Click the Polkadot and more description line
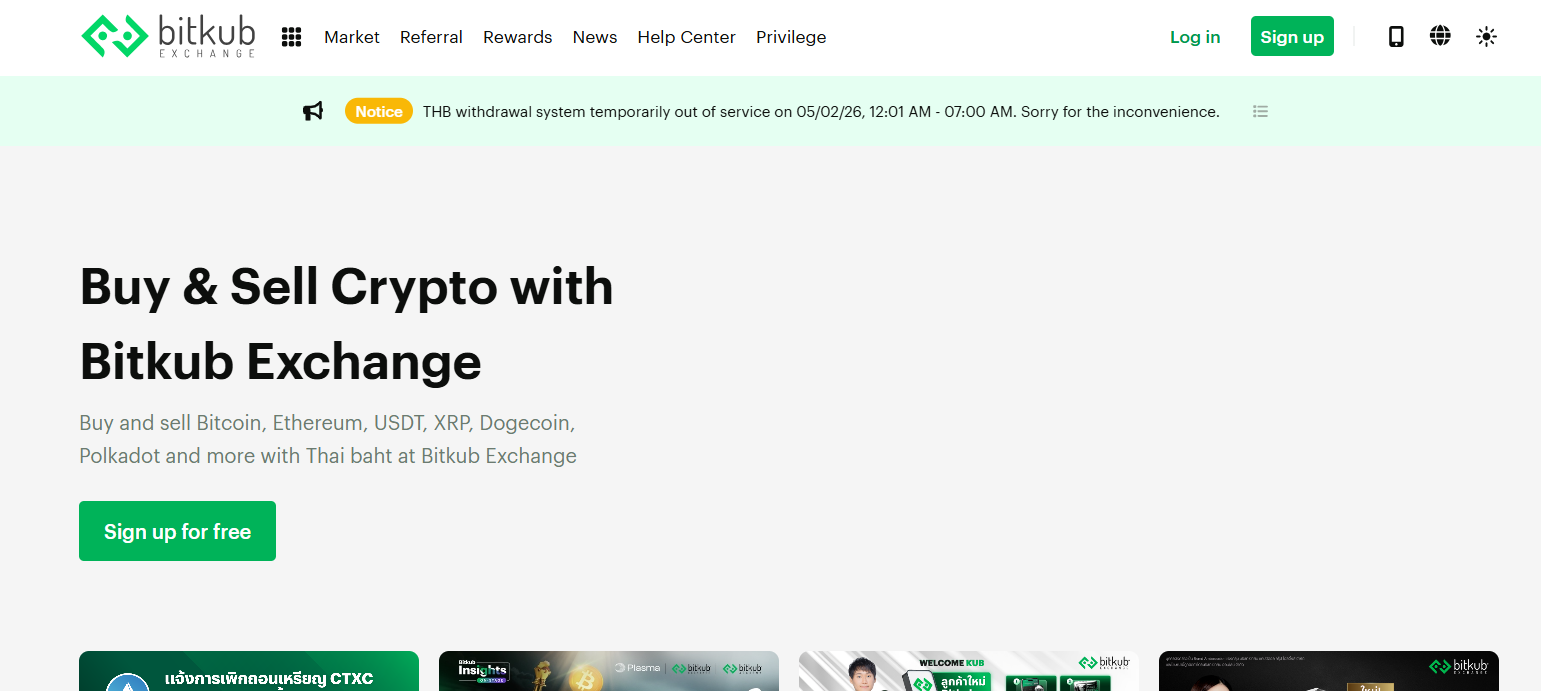This screenshot has width=1541, height=691. pyautogui.click(x=328, y=456)
